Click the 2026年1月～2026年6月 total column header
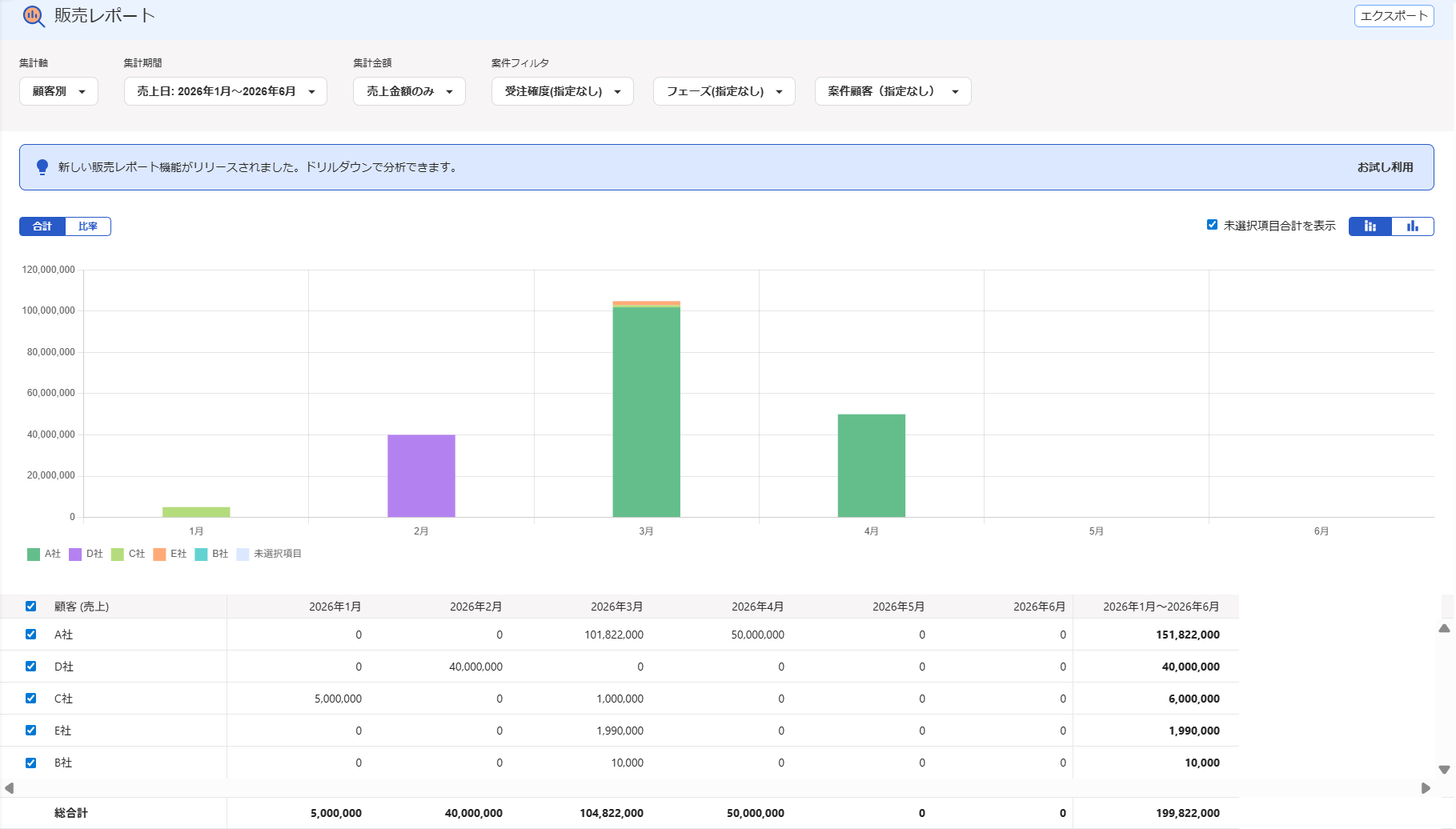The width and height of the screenshot is (1456, 829). [1161, 607]
